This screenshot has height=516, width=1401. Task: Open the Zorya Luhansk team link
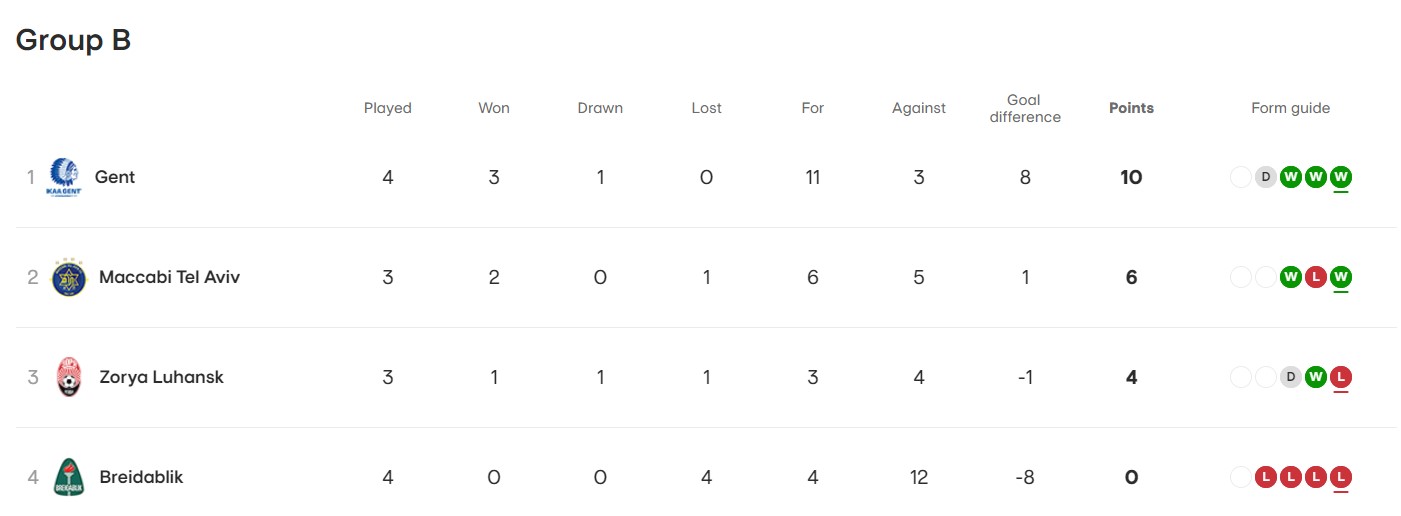161,377
